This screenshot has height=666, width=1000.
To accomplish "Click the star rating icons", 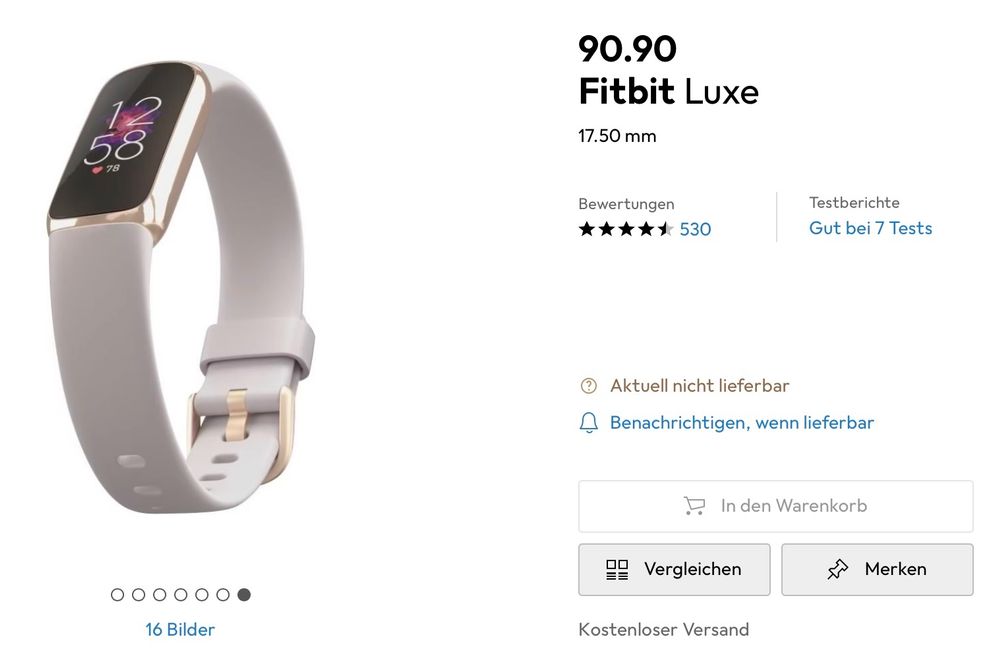I will pos(626,229).
